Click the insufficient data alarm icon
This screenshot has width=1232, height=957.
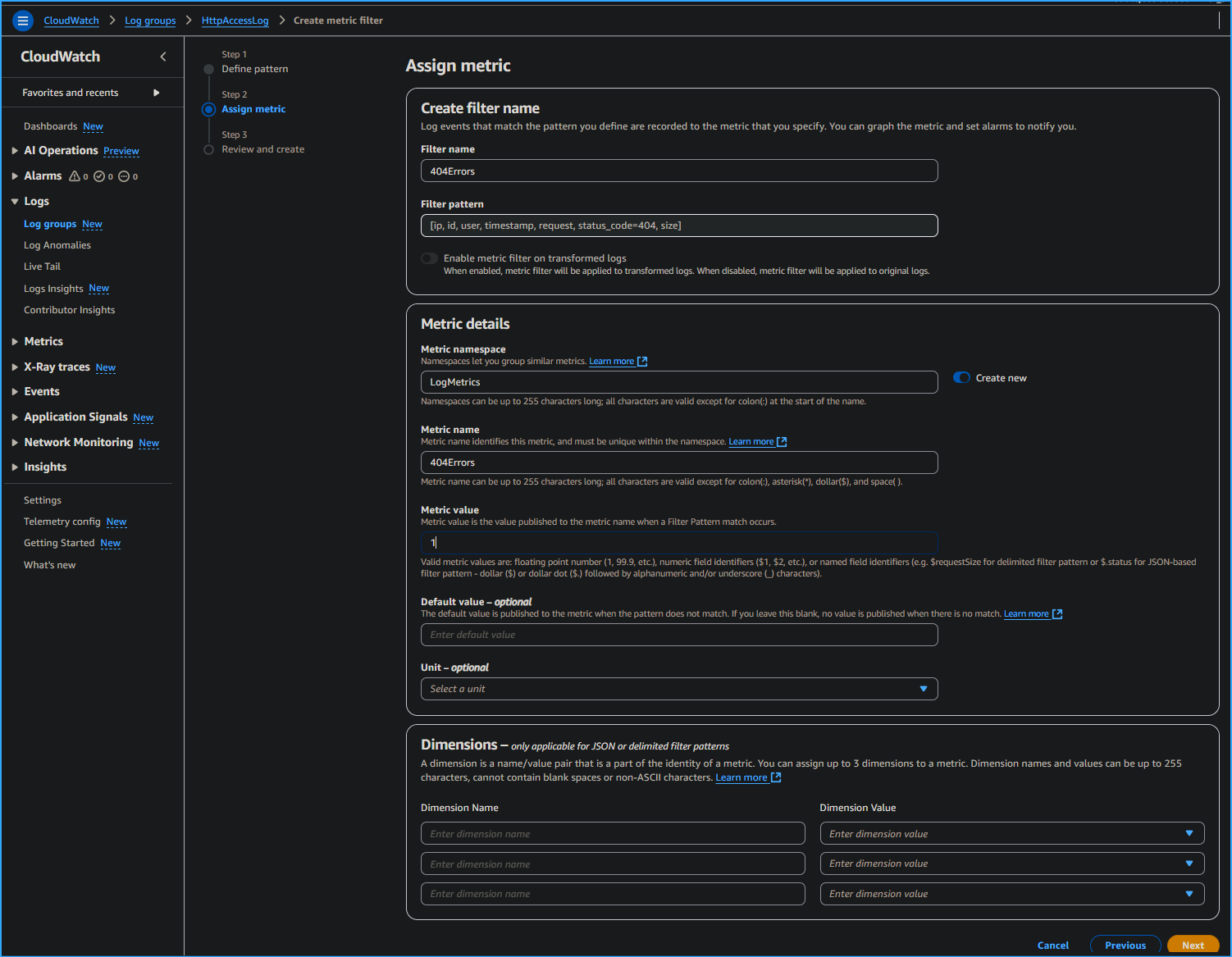coord(124,176)
